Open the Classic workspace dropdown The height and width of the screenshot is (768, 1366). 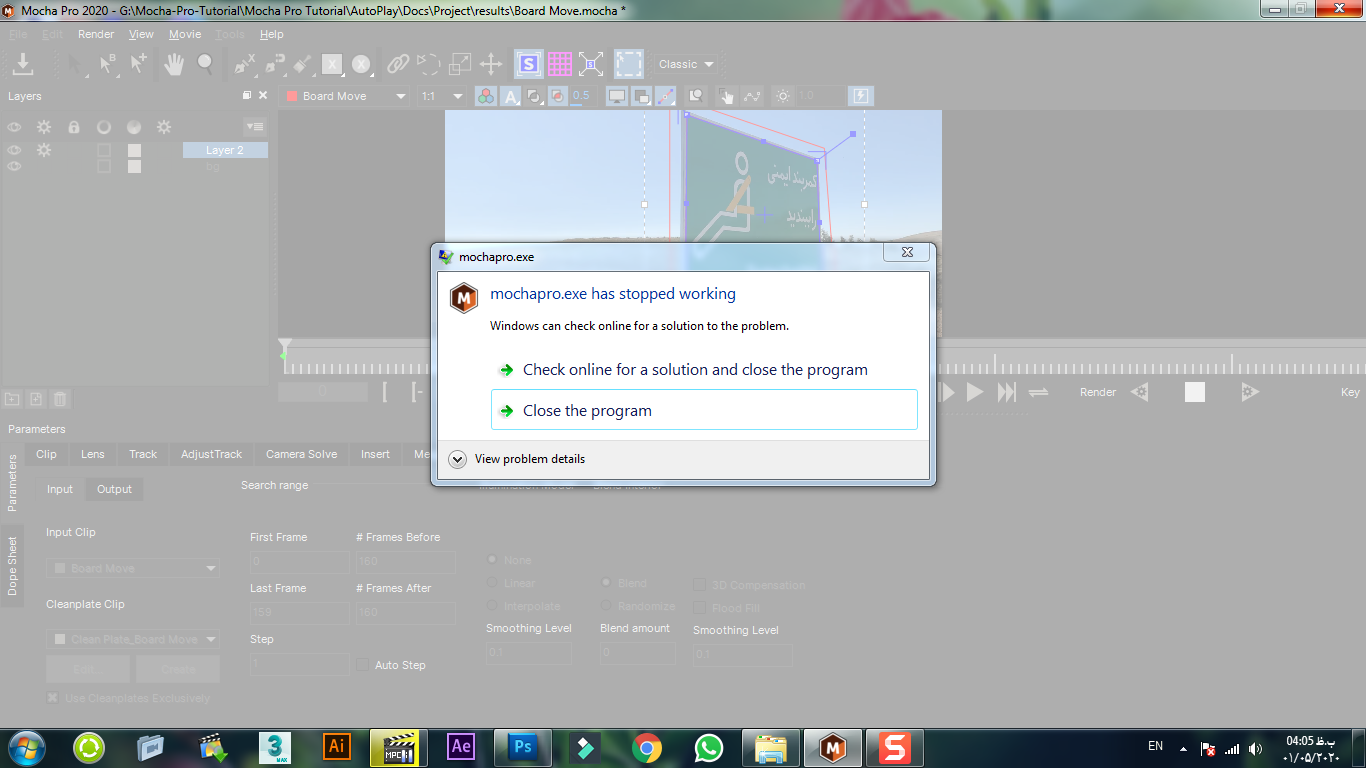point(687,64)
